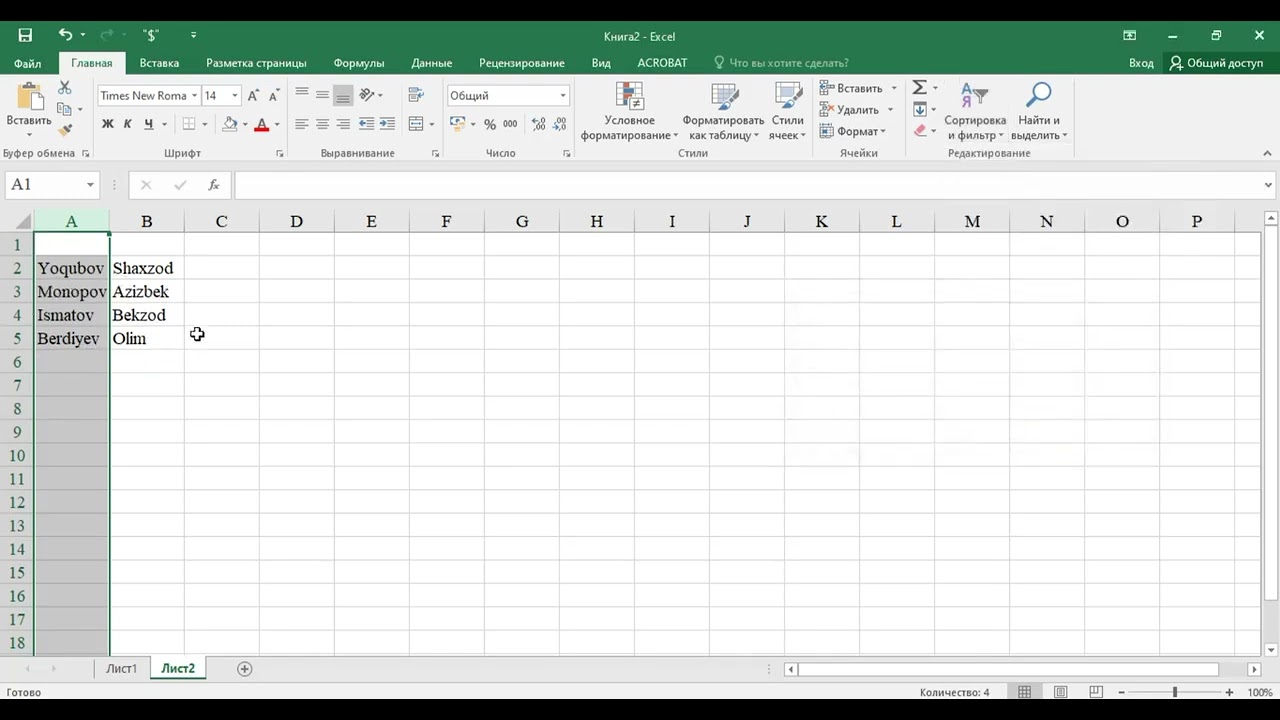Toggle Underline formatting button

tap(148, 124)
